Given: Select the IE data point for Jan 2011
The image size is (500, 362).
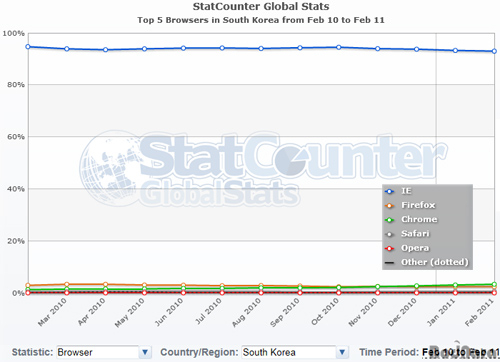Looking at the screenshot, I should 455,51.
